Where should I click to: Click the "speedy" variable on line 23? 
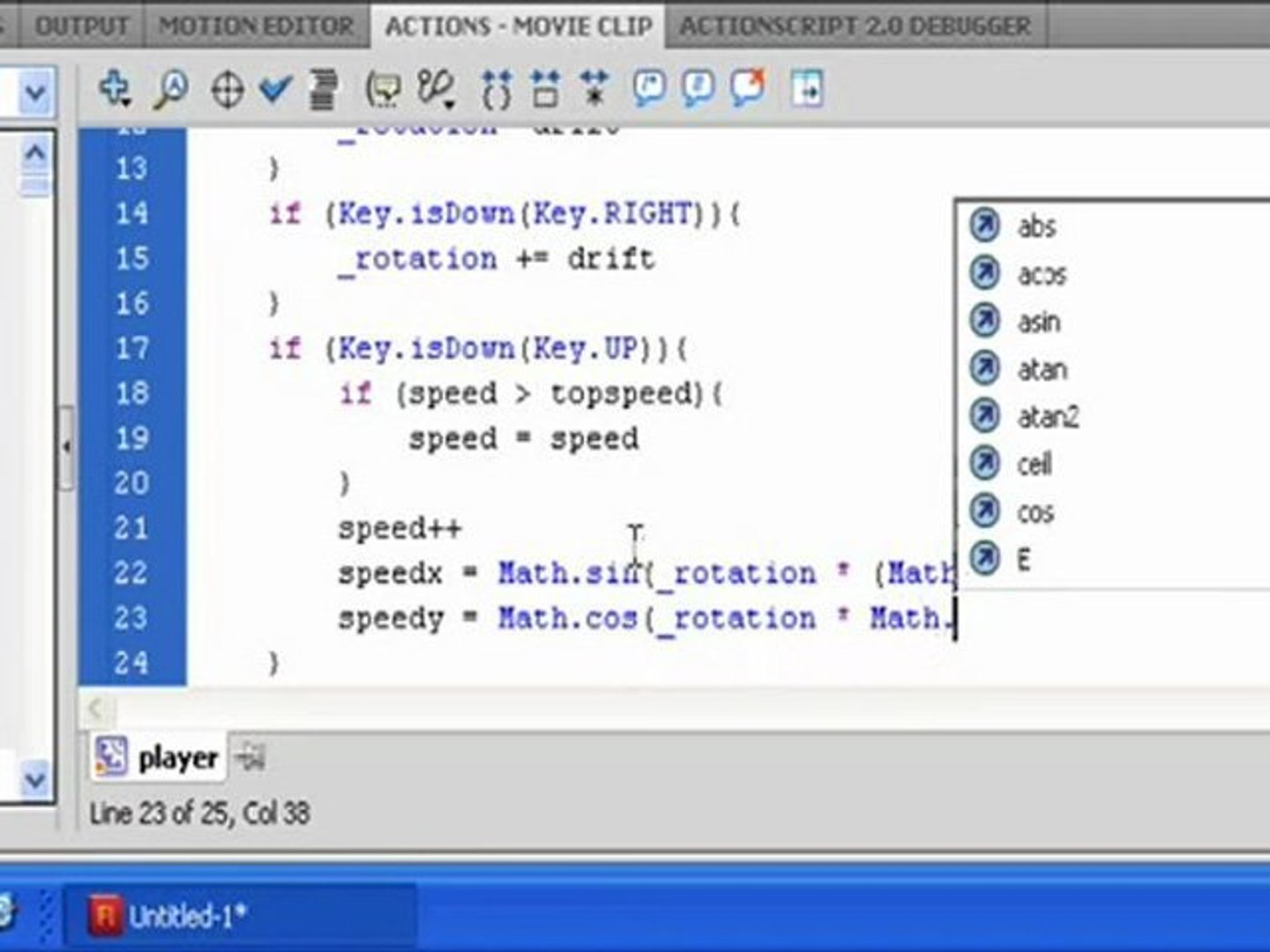pos(391,620)
